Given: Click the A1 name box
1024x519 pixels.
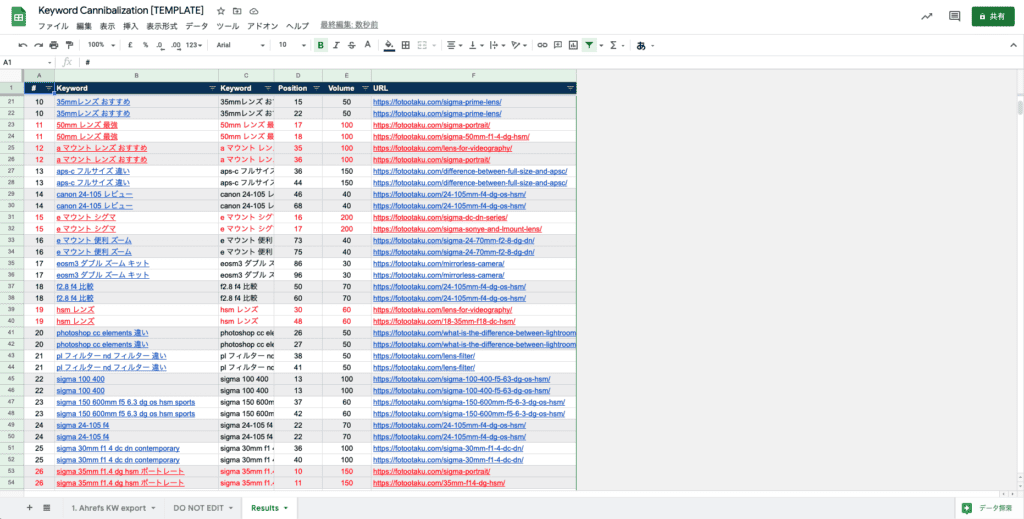Looking at the screenshot, I should pyautogui.click(x=27, y=62).
